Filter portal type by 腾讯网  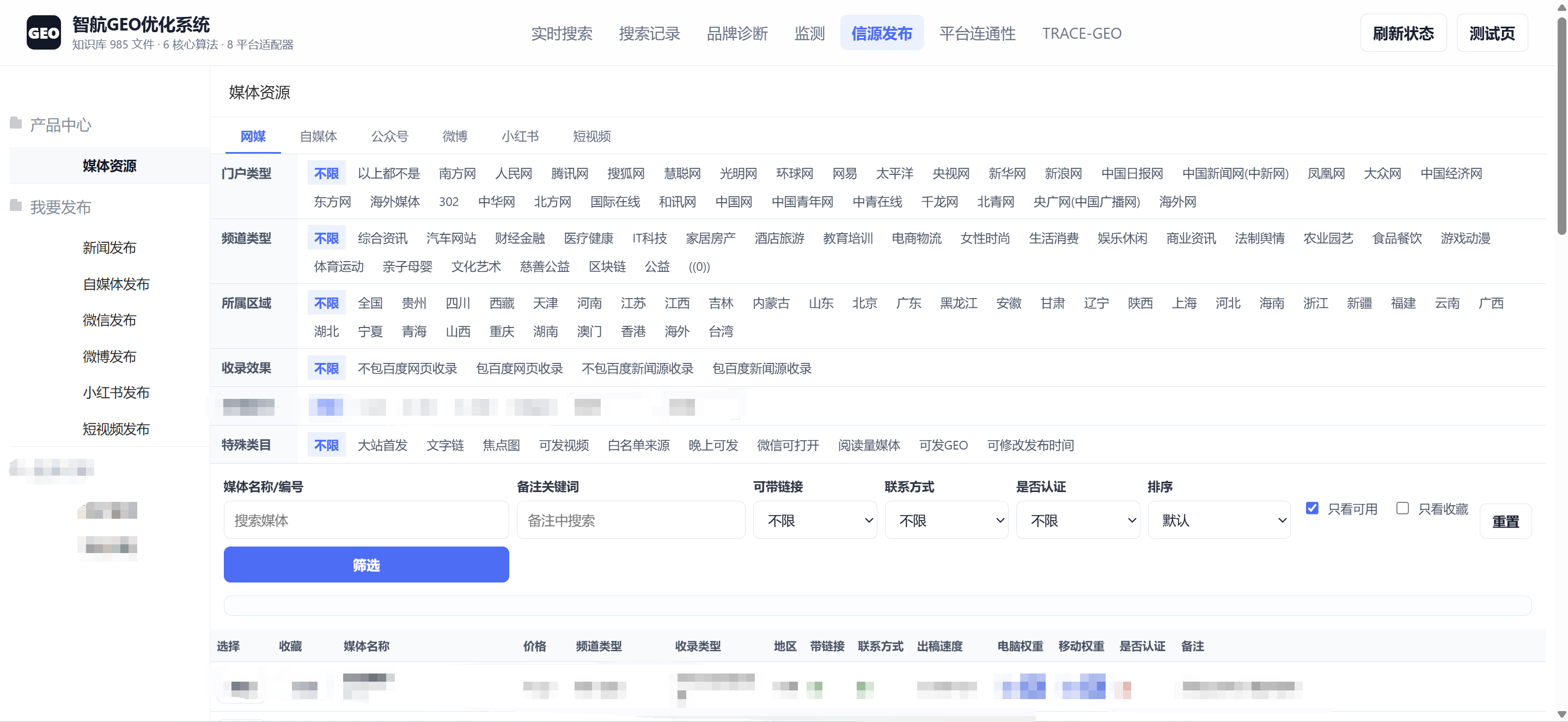[569, 173]
